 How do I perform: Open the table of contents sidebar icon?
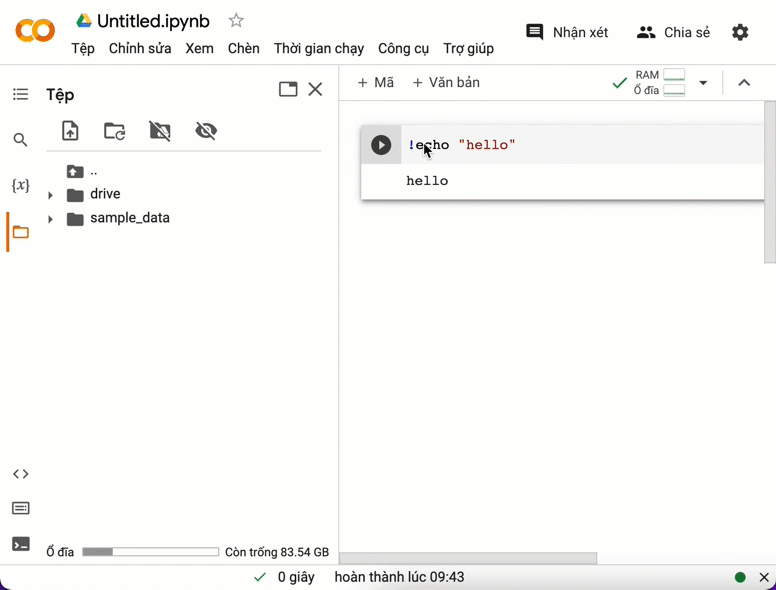click(20, 94)
